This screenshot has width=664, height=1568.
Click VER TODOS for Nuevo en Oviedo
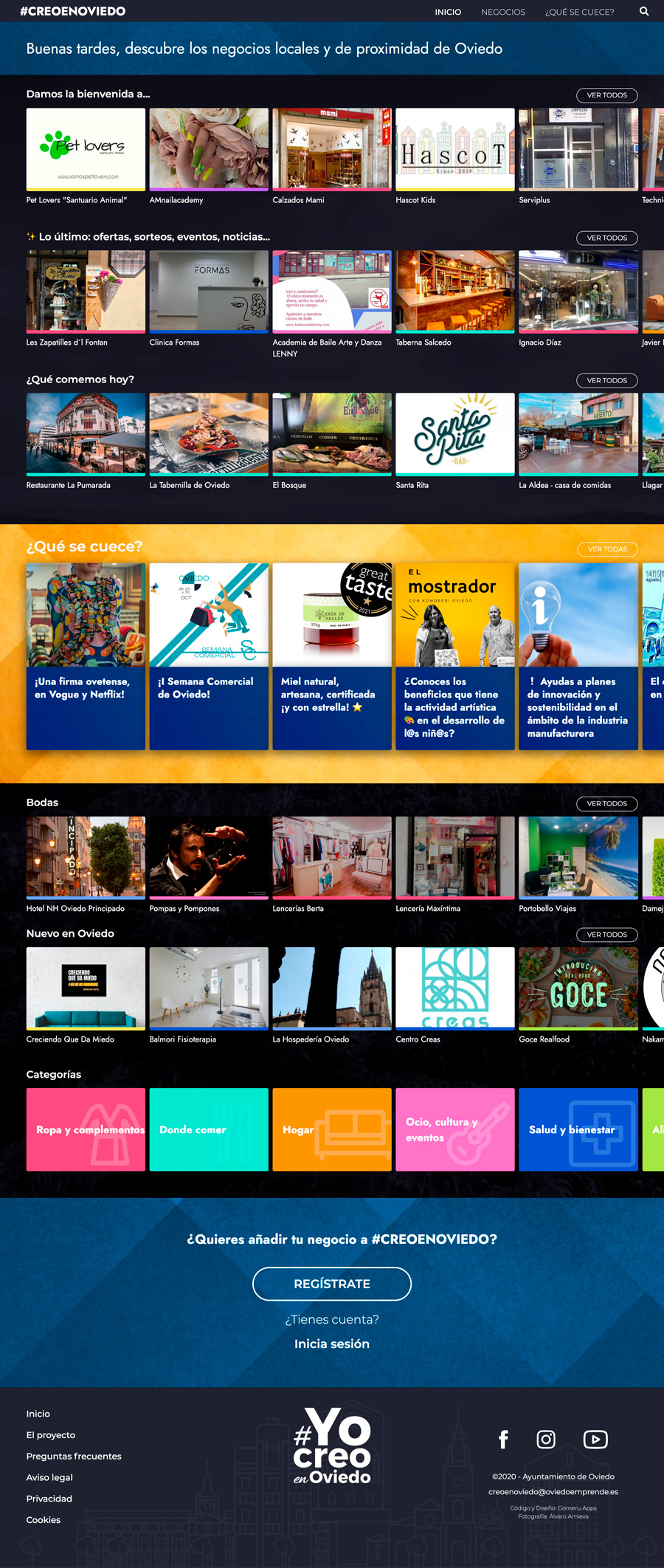[x=607, y=935]
